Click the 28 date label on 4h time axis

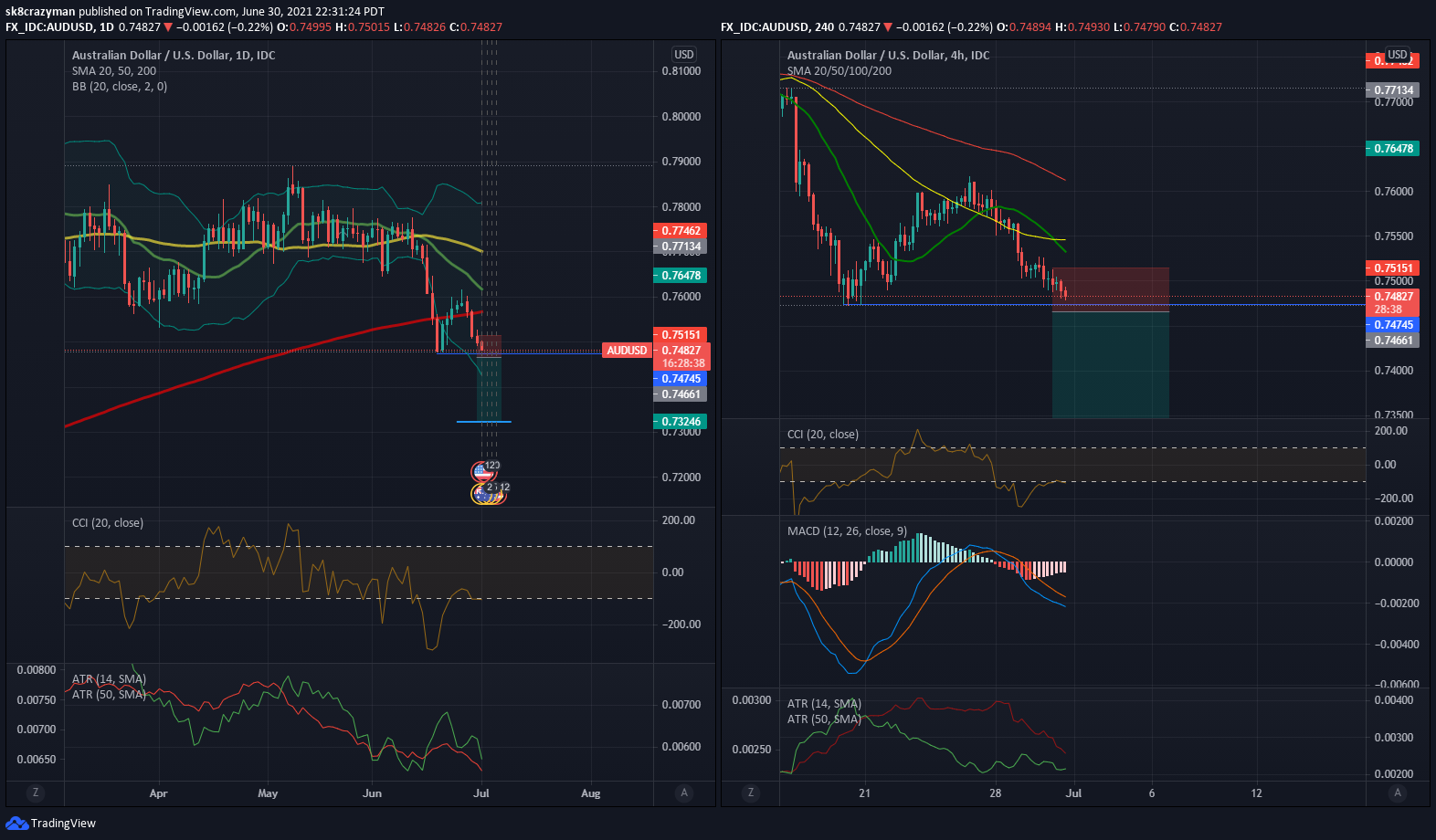995,793
